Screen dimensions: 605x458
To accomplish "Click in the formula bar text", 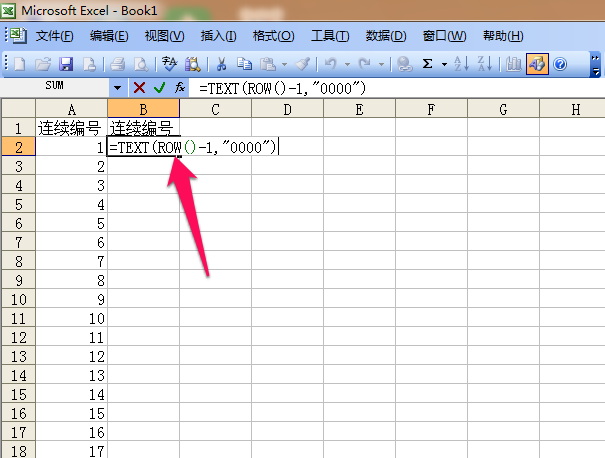I will (282, 88).
